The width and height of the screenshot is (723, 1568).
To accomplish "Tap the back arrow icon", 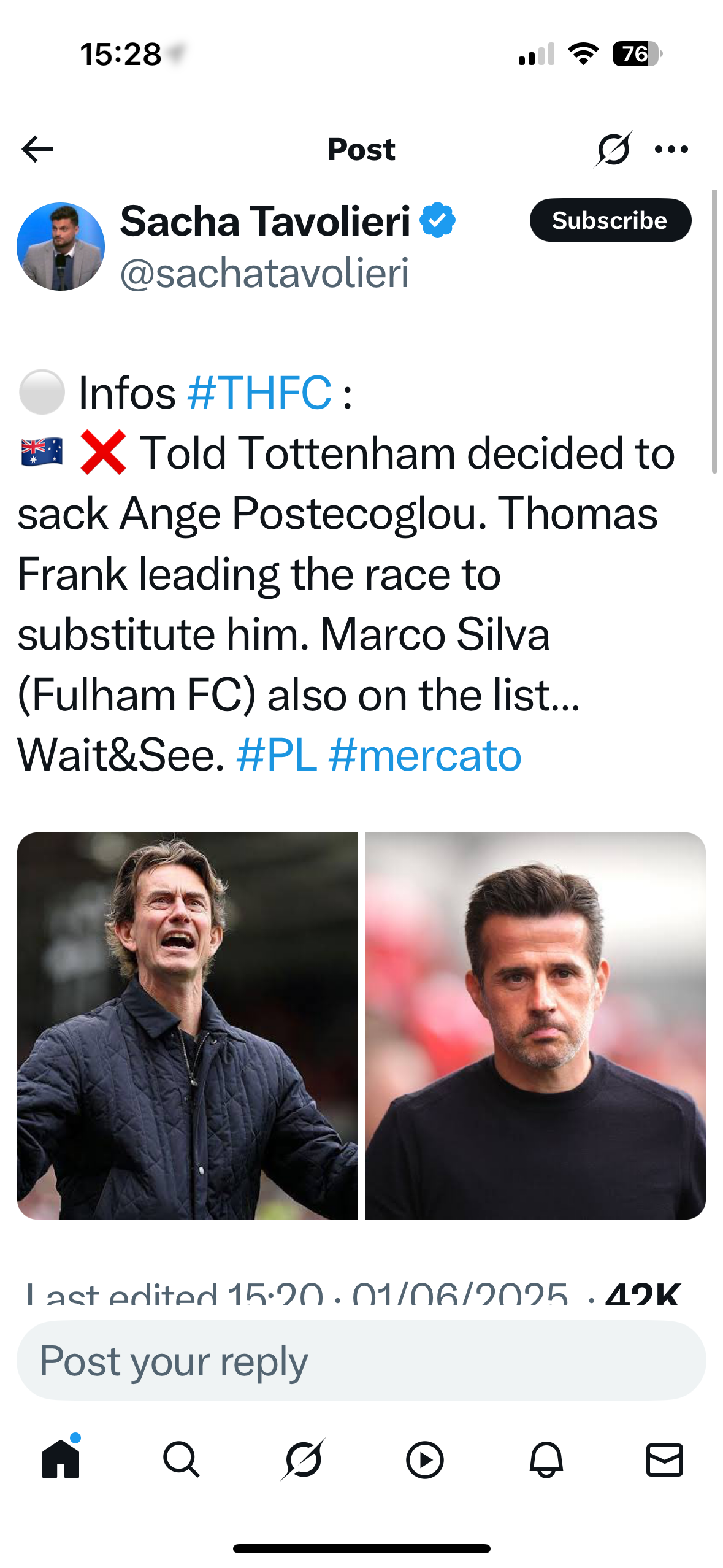I will tap(37, 149).
